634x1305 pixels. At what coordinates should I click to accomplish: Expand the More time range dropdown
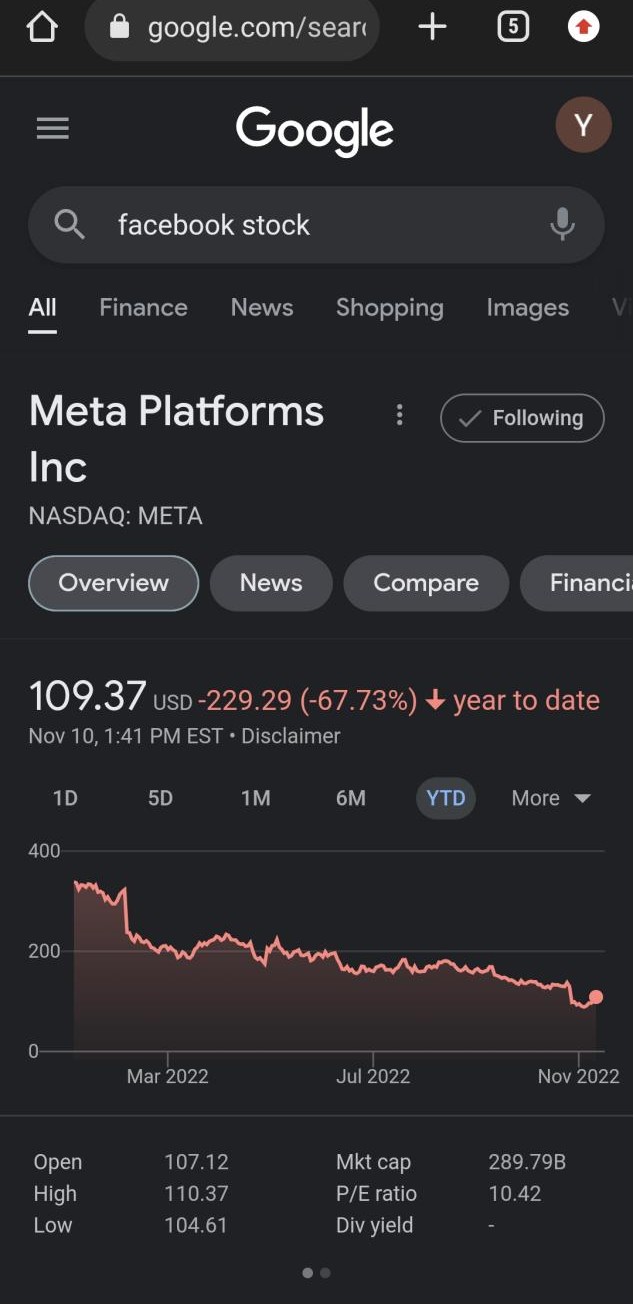[x=551, y=798]
